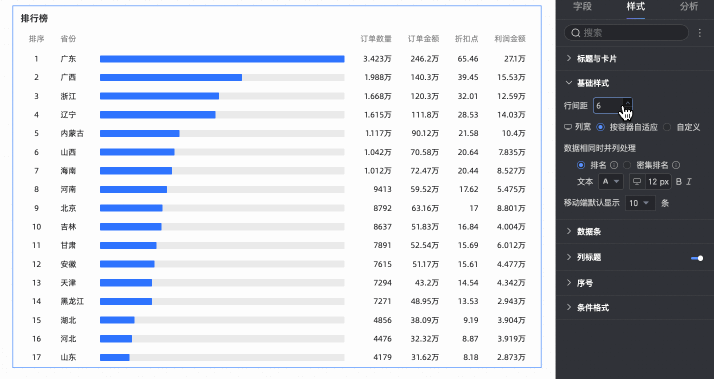Open the 移动端默认显示 count dropdown
This screenshot has width=714, height=379.
point(640,203)
